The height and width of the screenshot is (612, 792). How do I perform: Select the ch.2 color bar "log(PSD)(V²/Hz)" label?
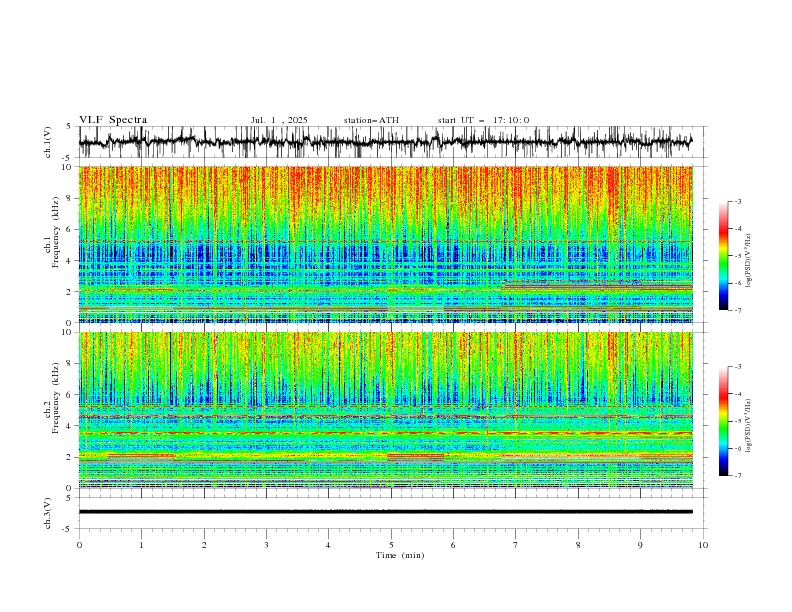point(748,426)
